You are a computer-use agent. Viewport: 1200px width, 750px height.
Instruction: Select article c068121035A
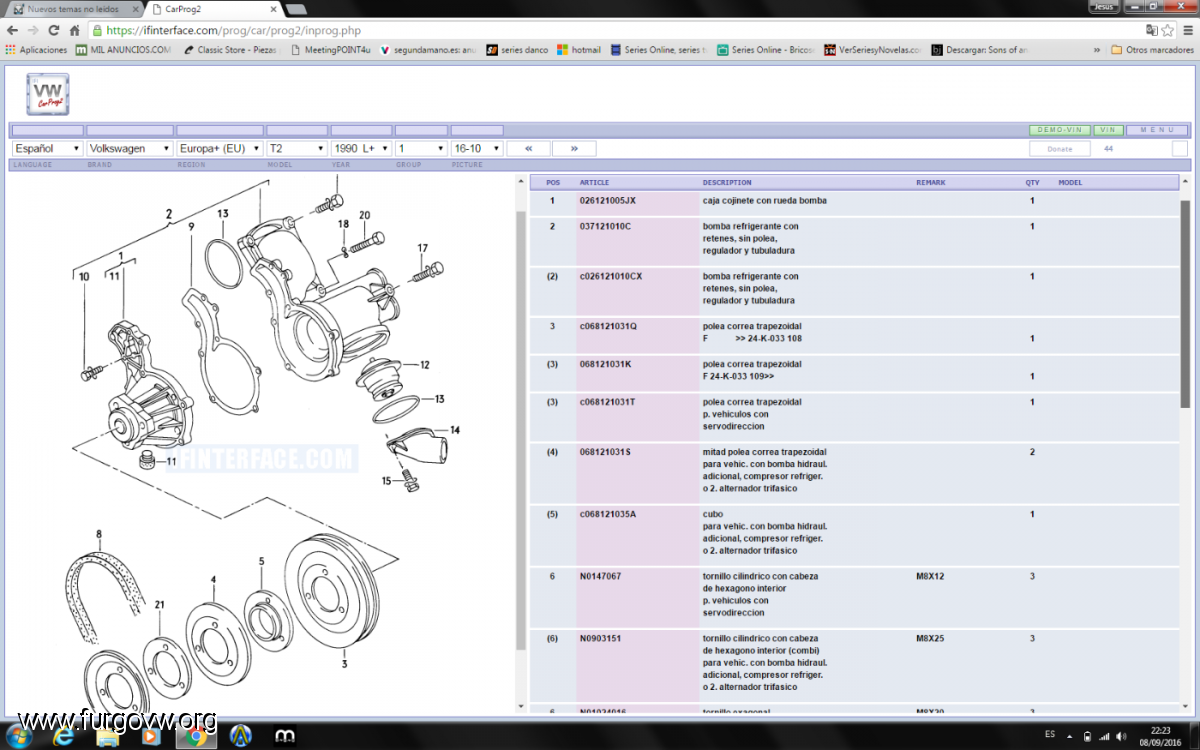608,514
